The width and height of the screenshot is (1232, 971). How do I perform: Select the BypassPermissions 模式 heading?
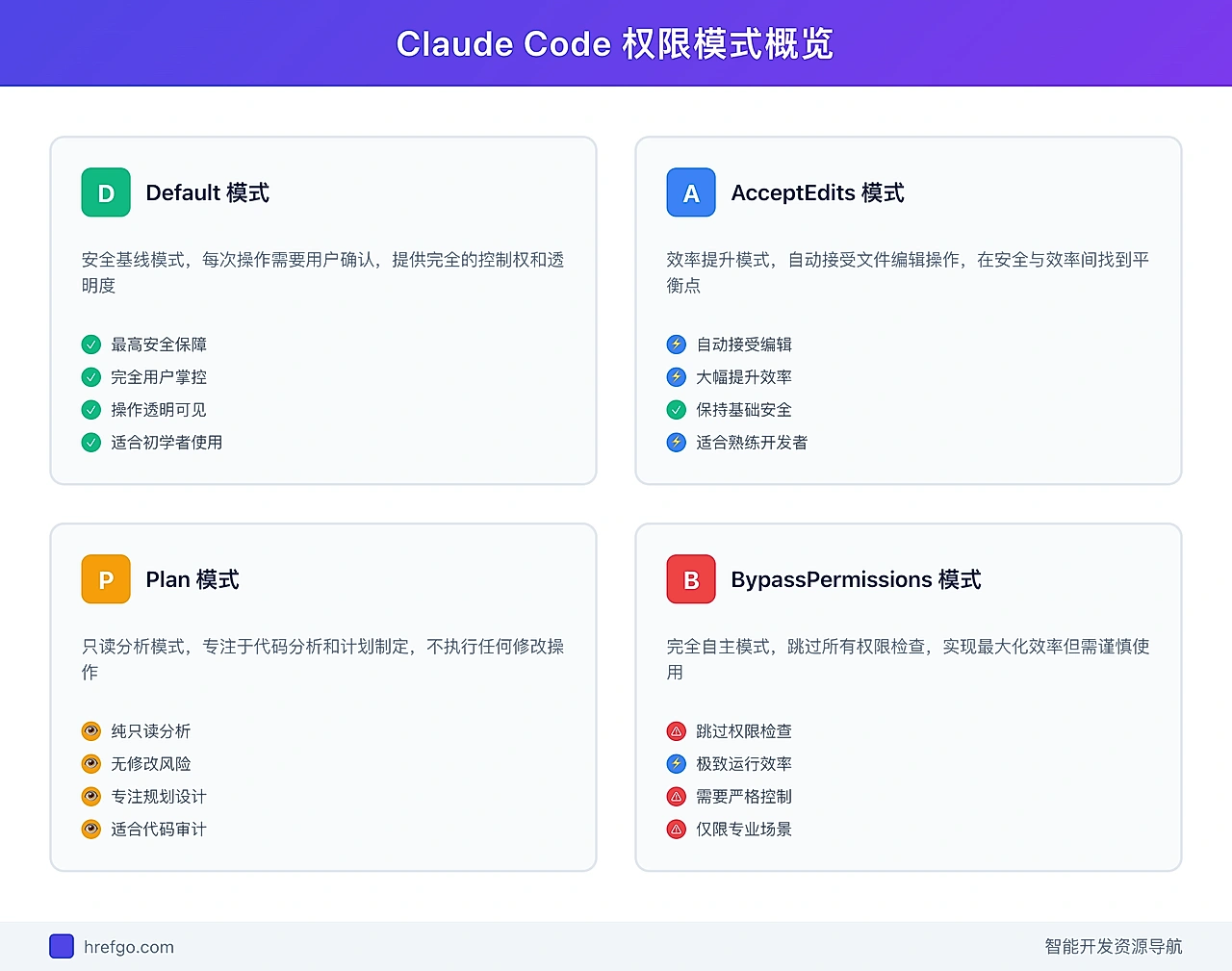coord(857,579)
